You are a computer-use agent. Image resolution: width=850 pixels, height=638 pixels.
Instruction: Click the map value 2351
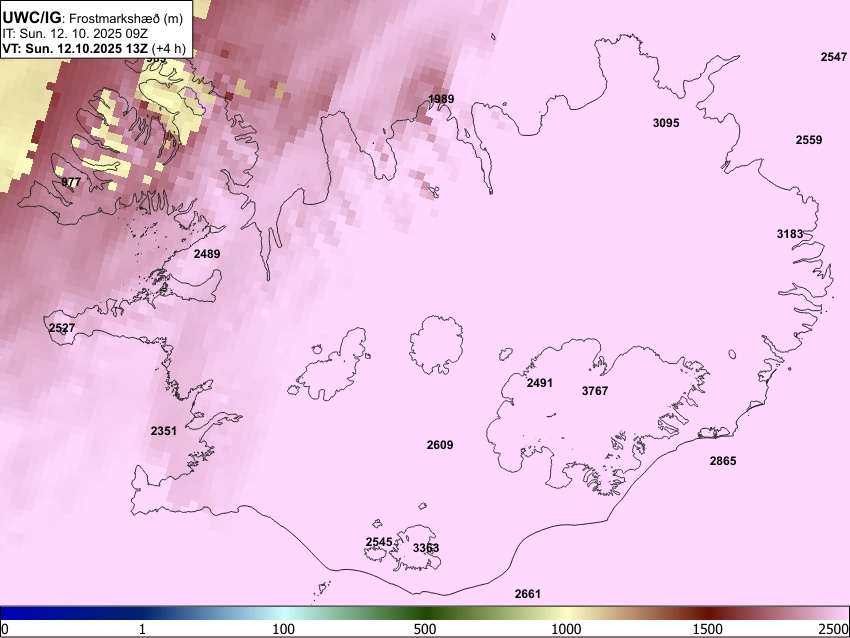(164, 431)
